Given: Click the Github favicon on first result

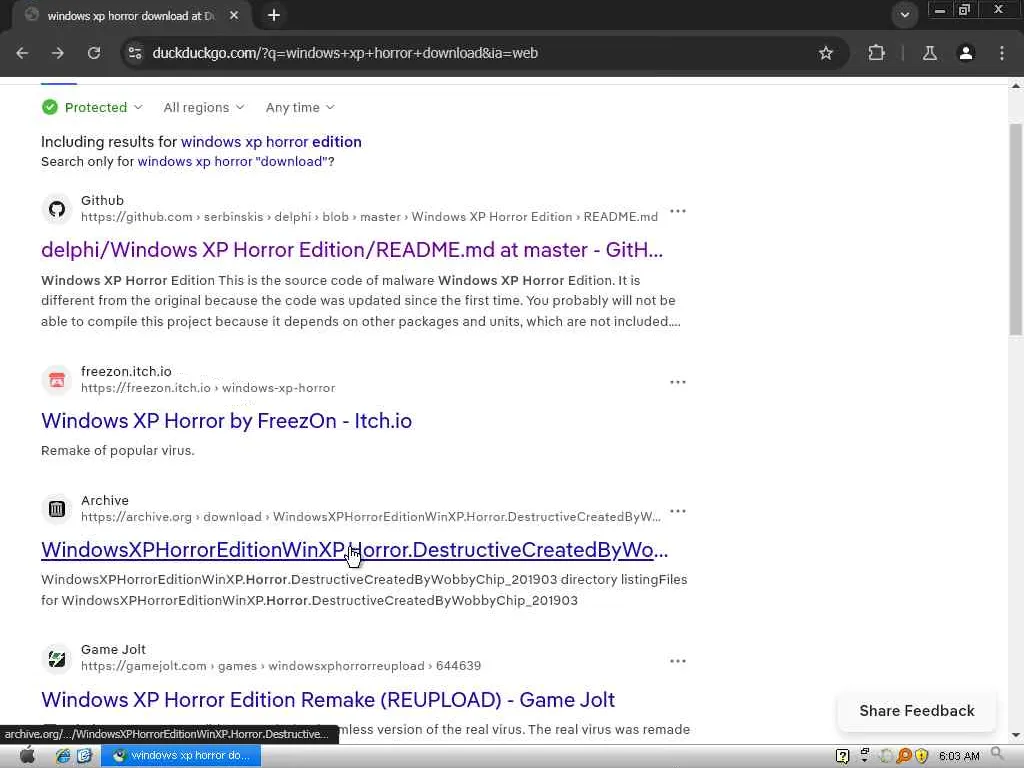Looking at the screenshot, I should click(x=57, y=209).
